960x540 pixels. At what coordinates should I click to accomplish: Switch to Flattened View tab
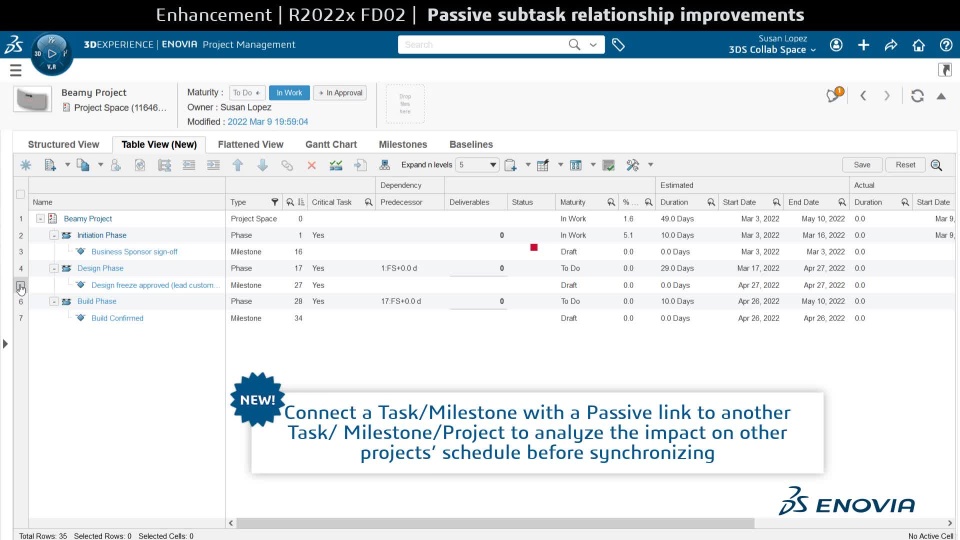point(250,144)
